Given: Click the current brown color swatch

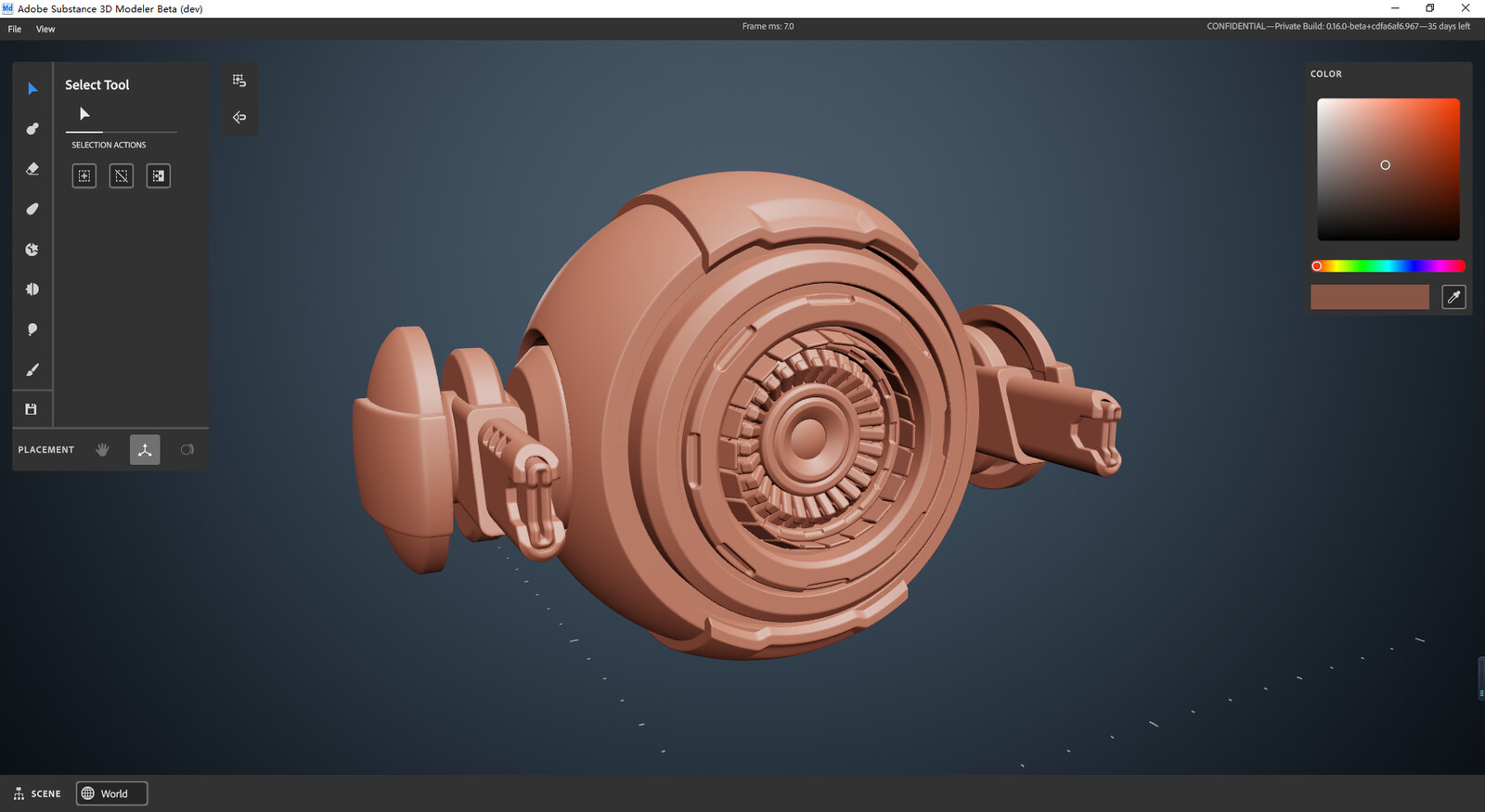Looking at the screenshot, I should (1370, 297).
